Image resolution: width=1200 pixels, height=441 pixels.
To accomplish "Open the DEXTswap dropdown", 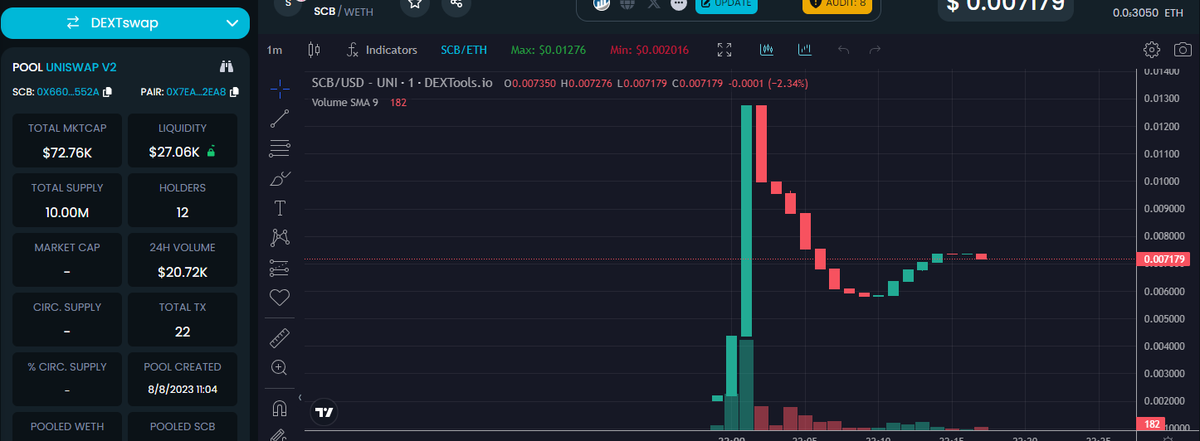I will (124, 22).
